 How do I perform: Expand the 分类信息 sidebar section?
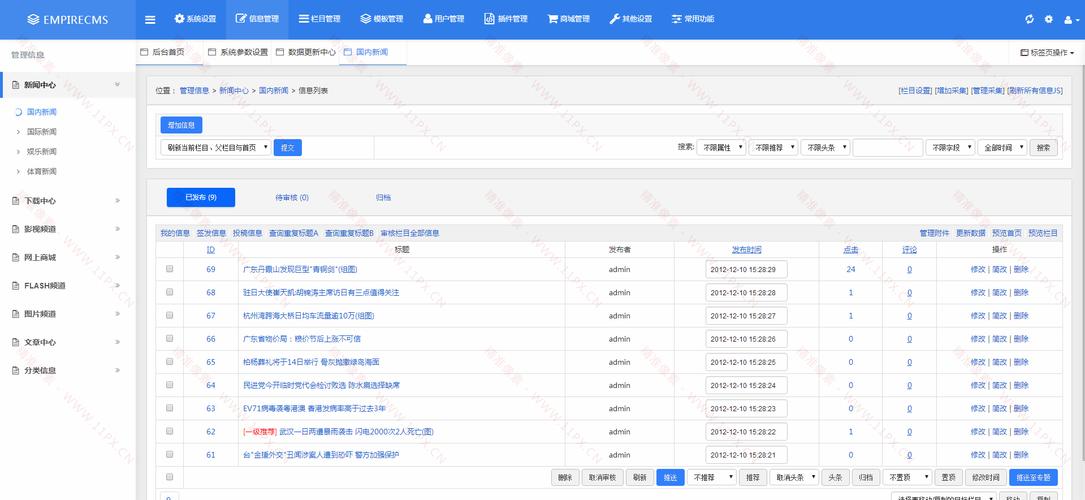[x=68, y=371]
